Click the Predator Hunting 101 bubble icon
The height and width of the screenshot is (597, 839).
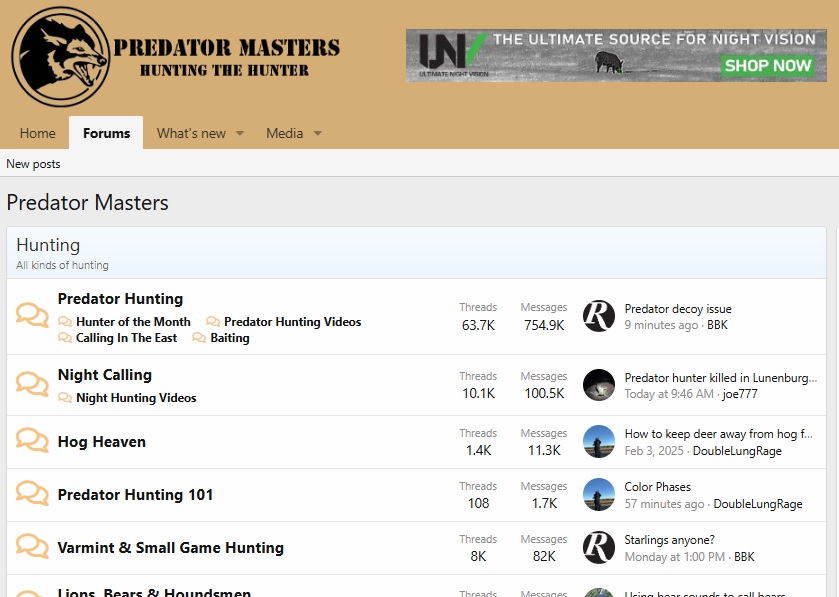(x=32, y=494)
